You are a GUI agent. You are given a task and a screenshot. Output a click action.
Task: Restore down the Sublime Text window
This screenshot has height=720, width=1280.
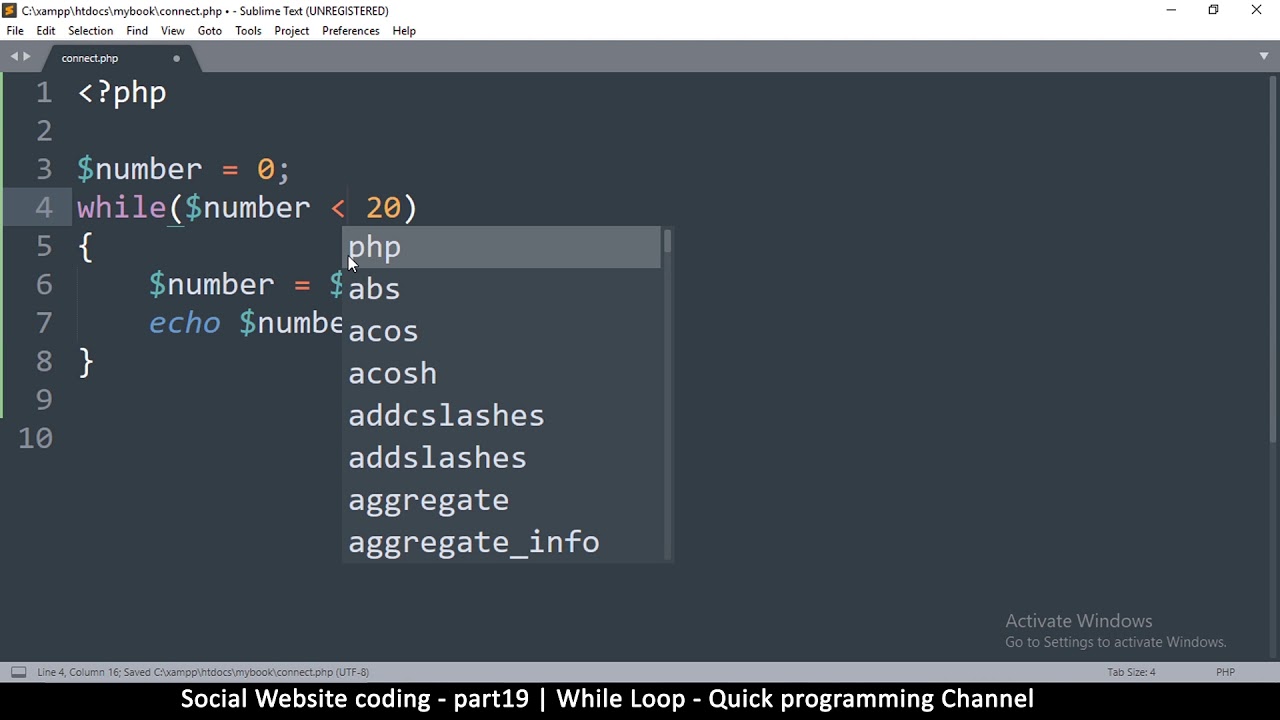pyautogui.click(x=1213, y=10)
